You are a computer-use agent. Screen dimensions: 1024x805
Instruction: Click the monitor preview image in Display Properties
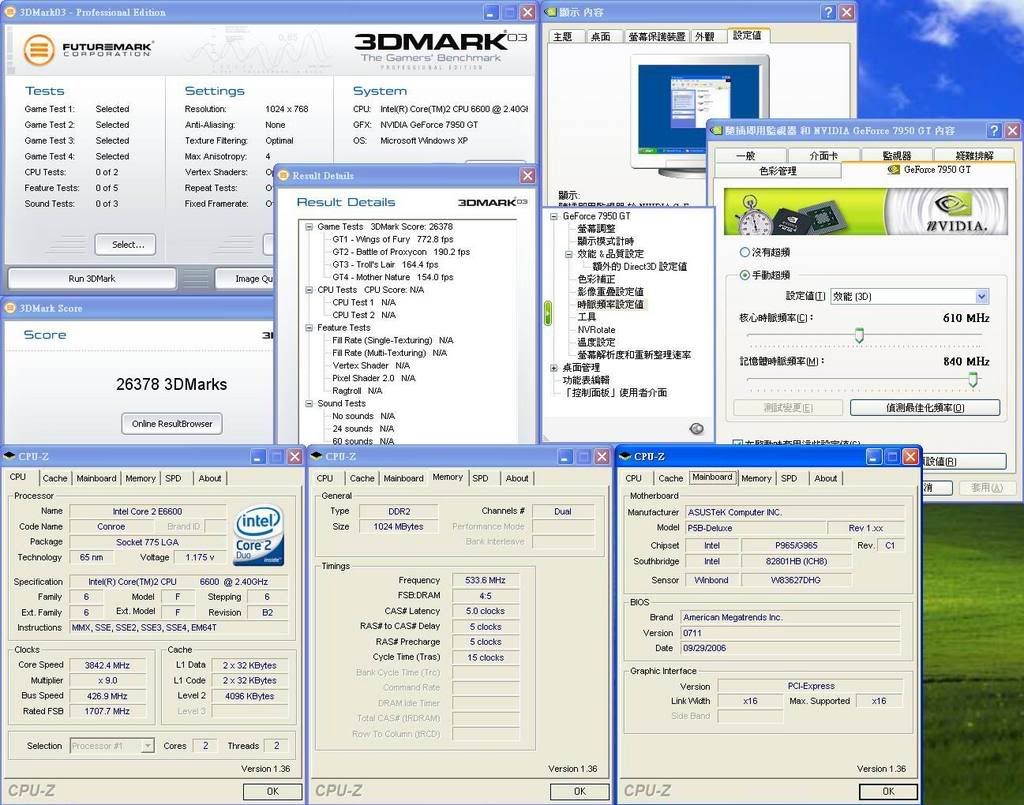point(699,112)
